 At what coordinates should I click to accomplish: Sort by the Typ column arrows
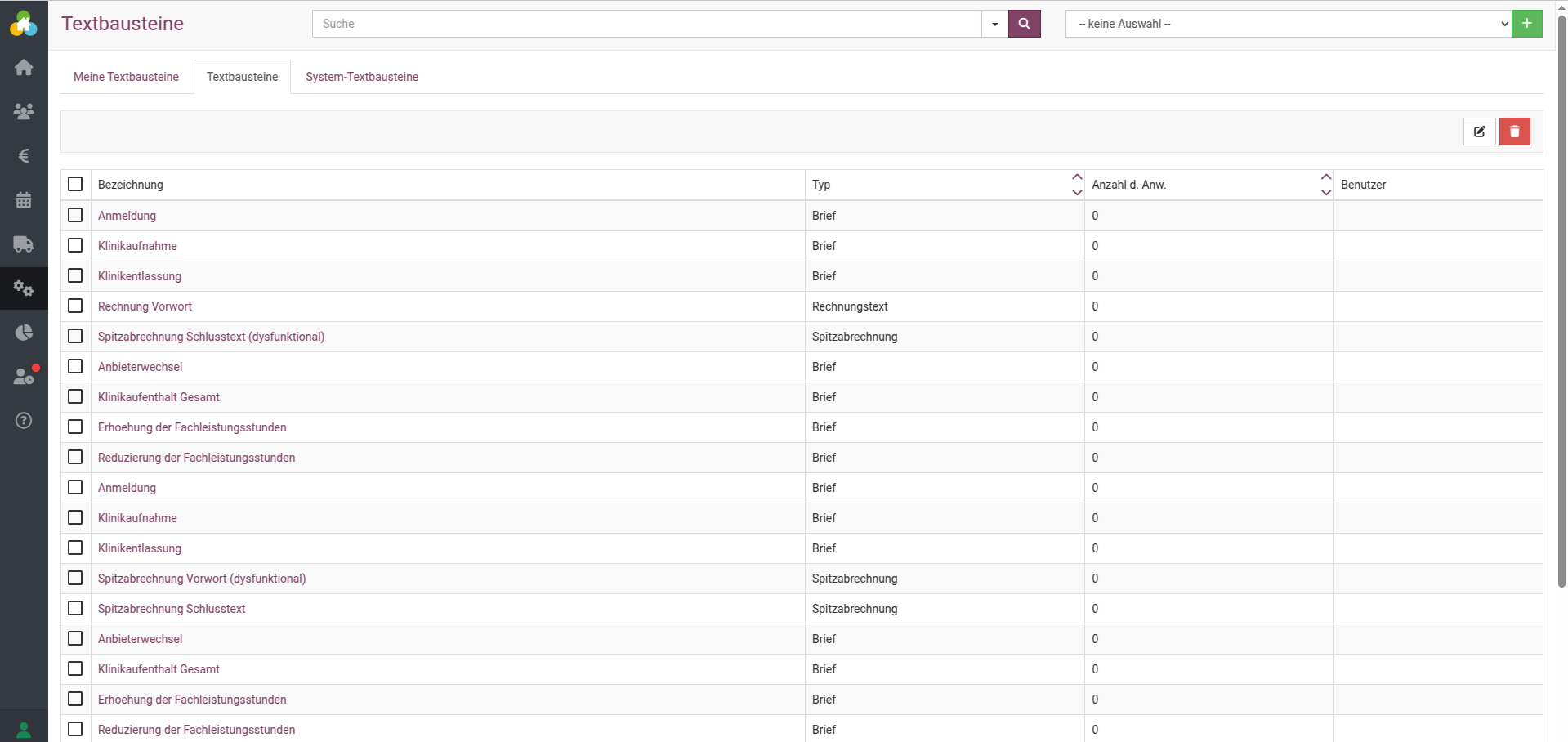tap(1076, 185)
